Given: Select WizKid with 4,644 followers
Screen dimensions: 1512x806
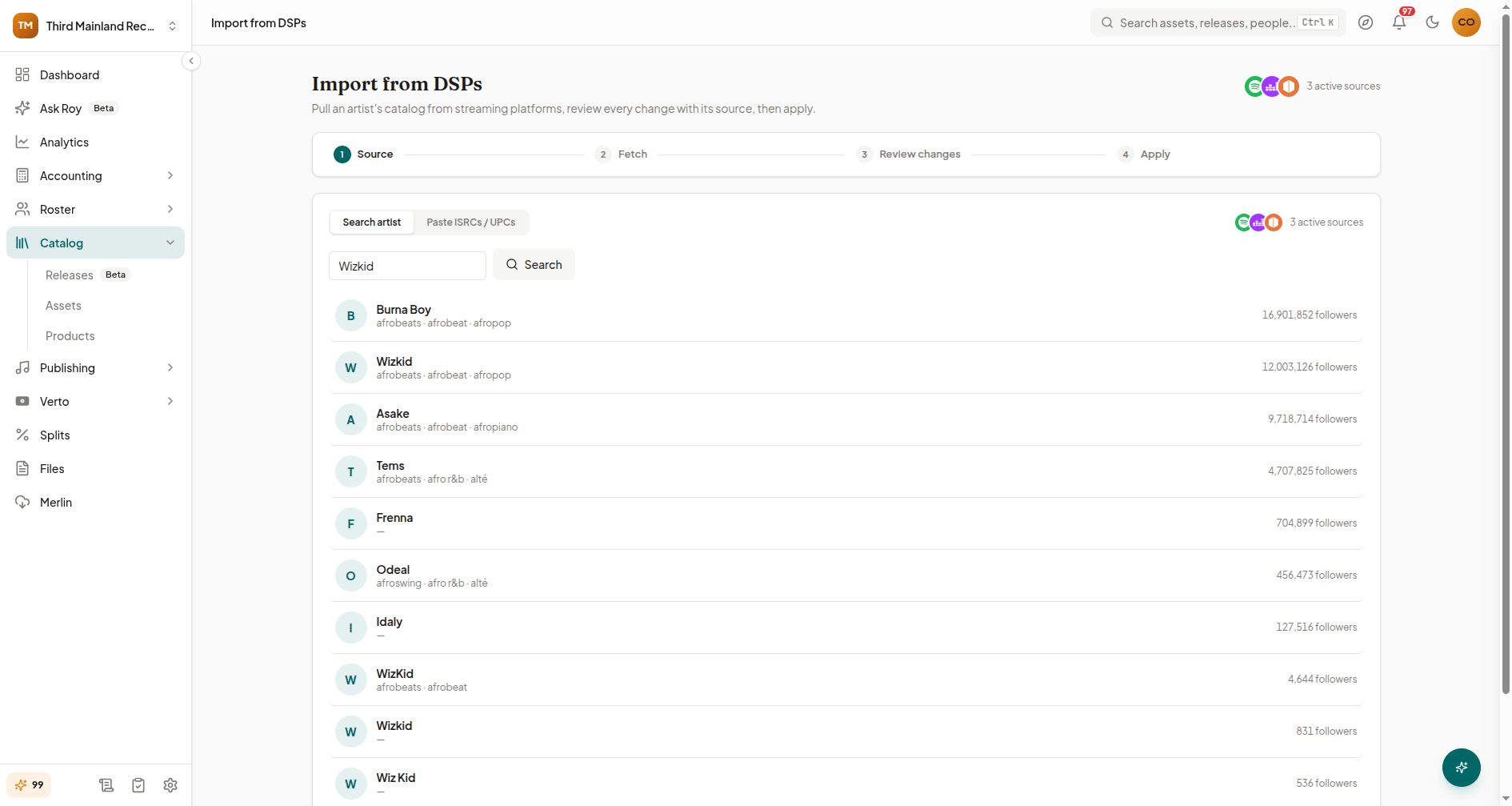Looking at the screenshot, I should tap(846, 680).
